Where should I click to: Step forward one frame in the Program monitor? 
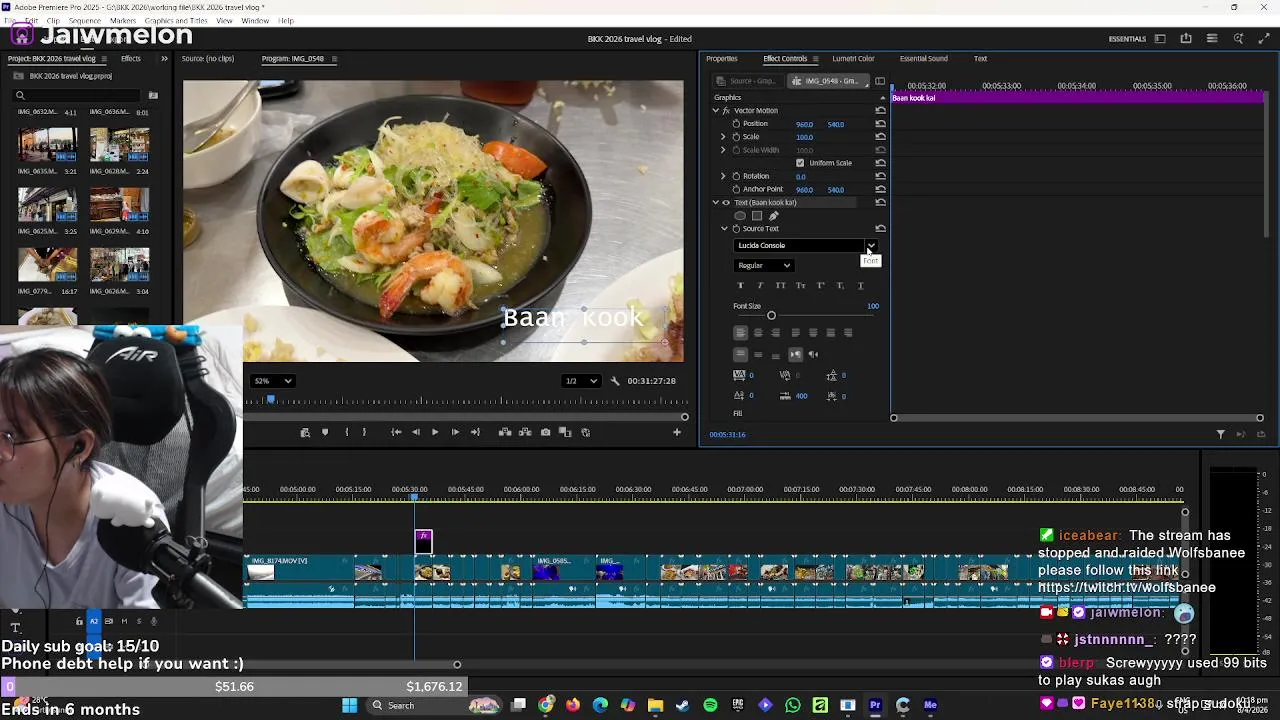pos(455,432)
